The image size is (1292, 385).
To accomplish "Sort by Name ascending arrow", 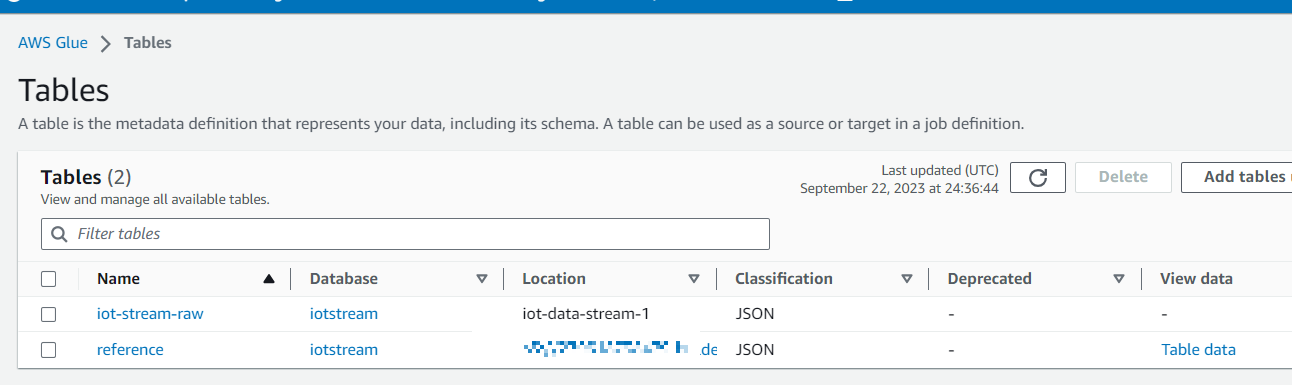I will click(x=268, y=279).
